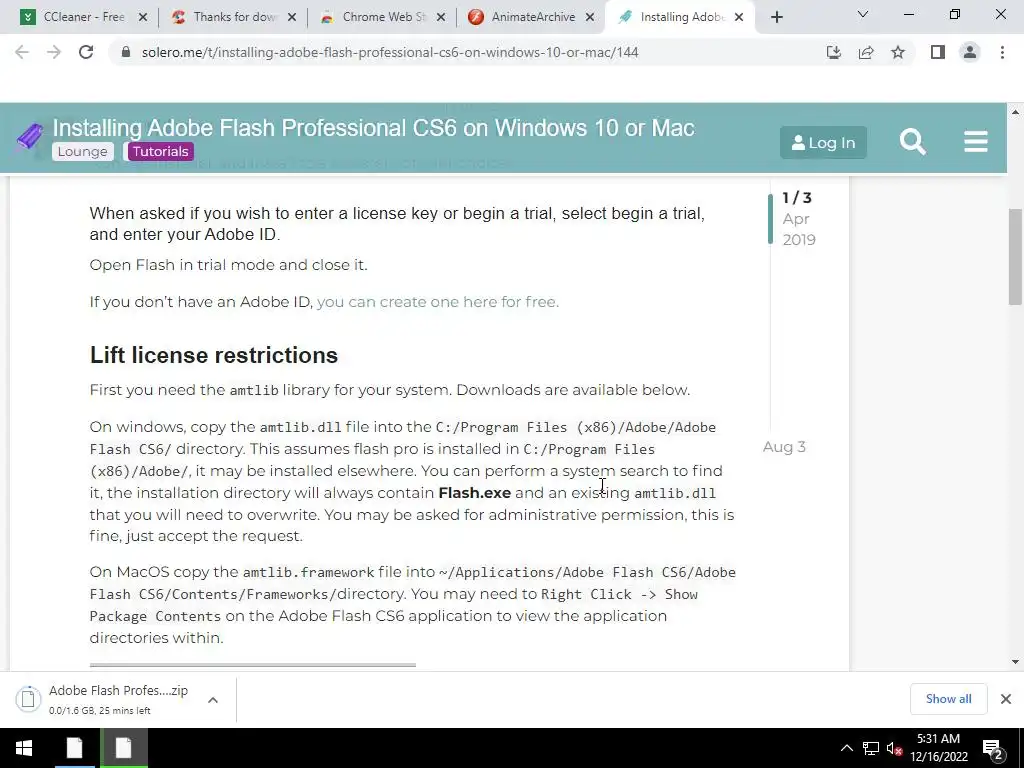The height and width of the screenshot is (768, 1024).
Task: Click the page vertical scrollbar thumb
Action: point(1015,257)
